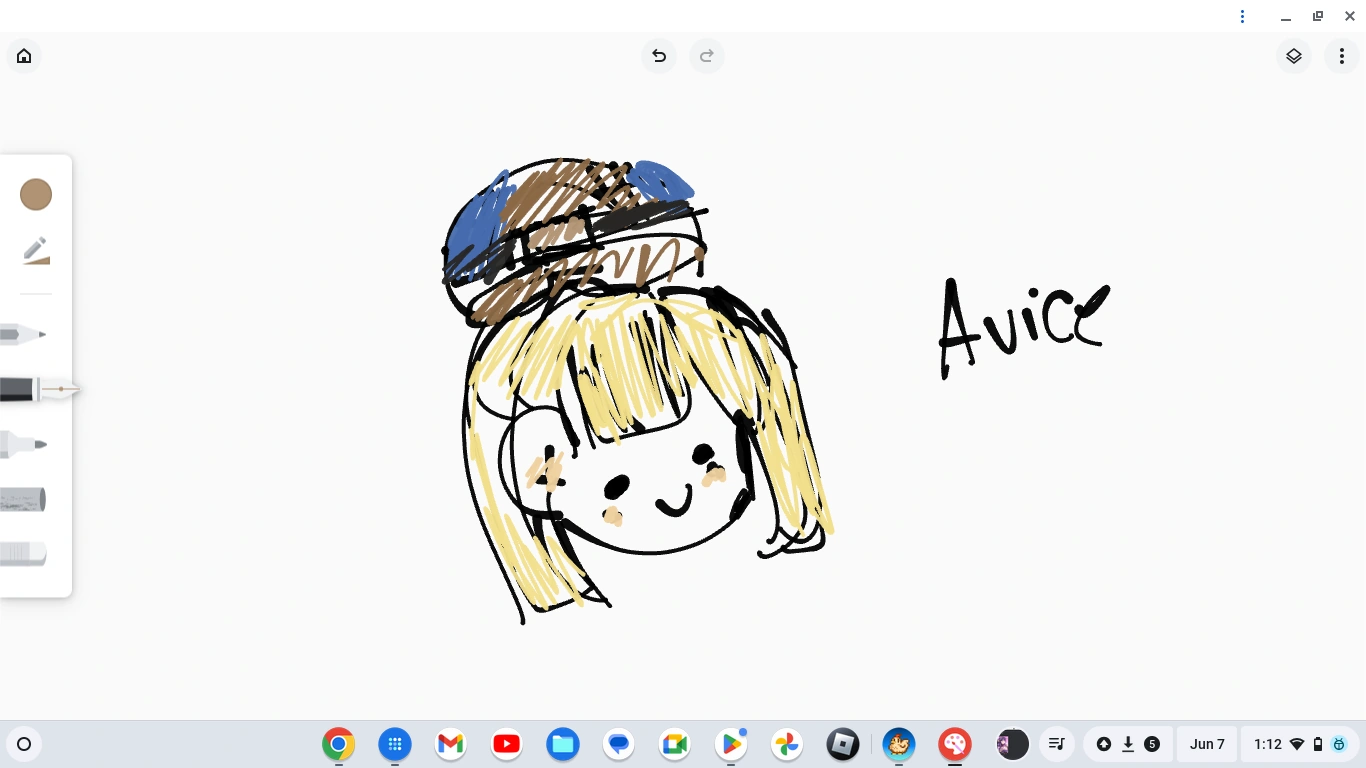Activate the Eraser tool

click(x=22, y=554)
